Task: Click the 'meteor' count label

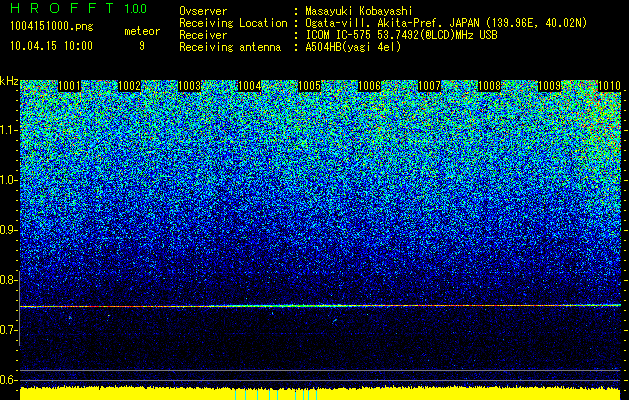Action: 142,31
